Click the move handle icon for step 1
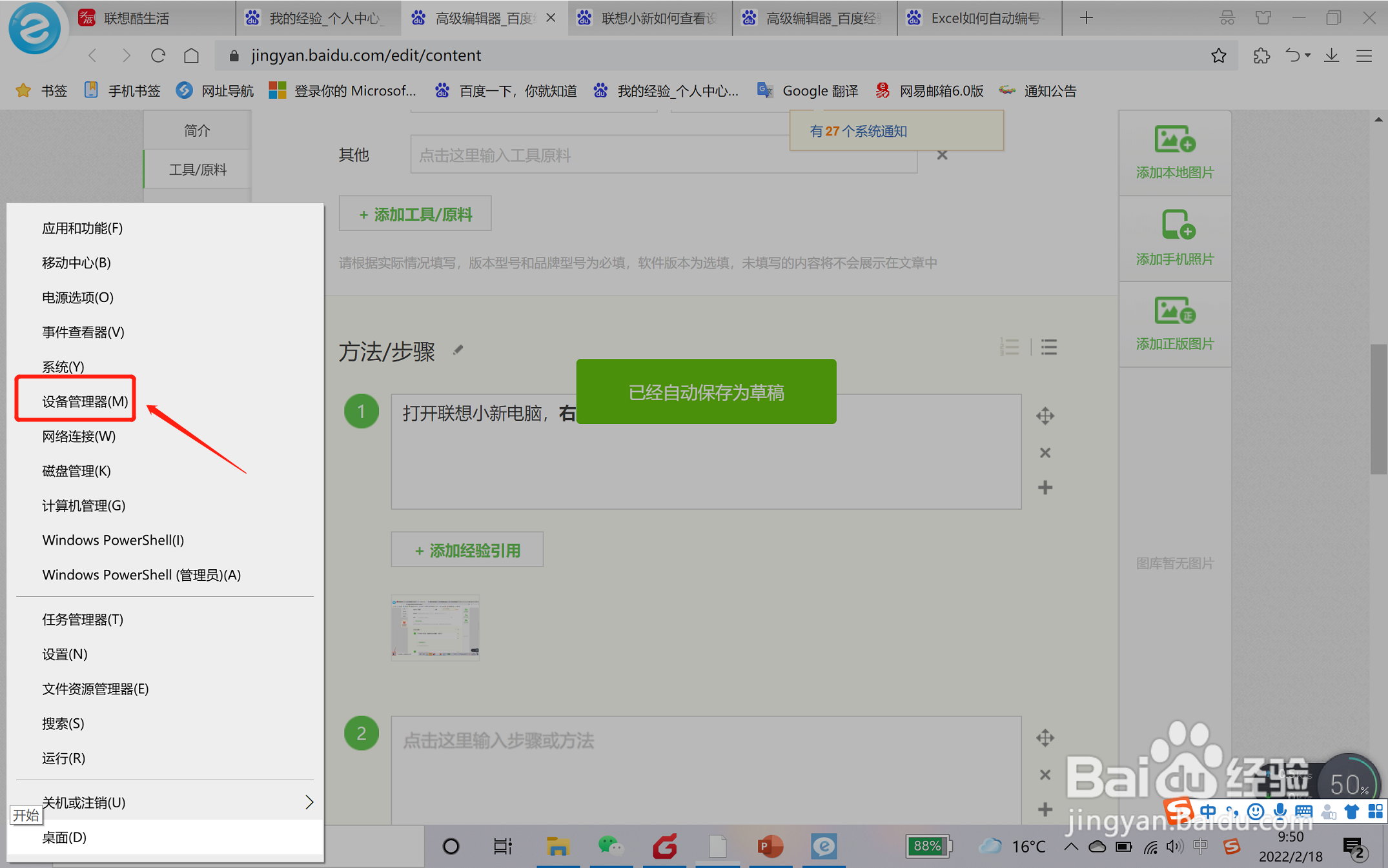The width and height of the screenshot is (1388, 868). pyautogui.click(x=1045, y=416)
